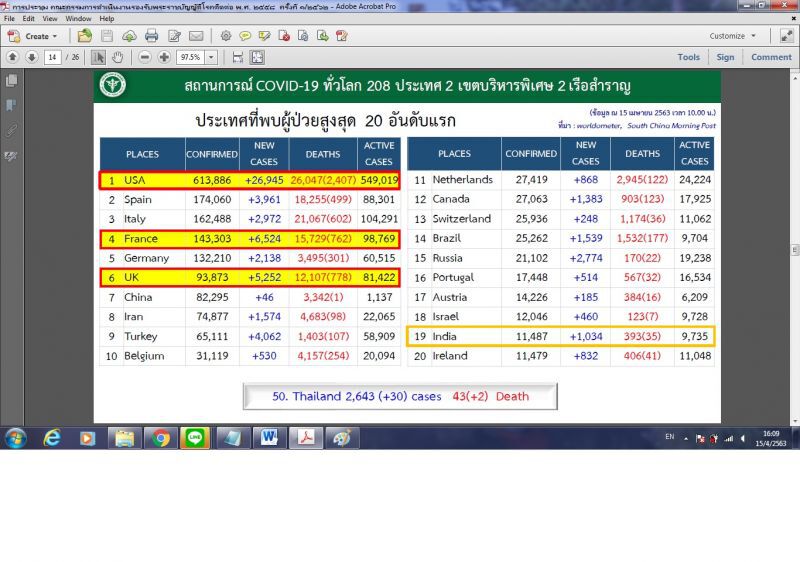The image size is (800, 562).
Task: Click the EN language indicator
Action: pos(669,437)
